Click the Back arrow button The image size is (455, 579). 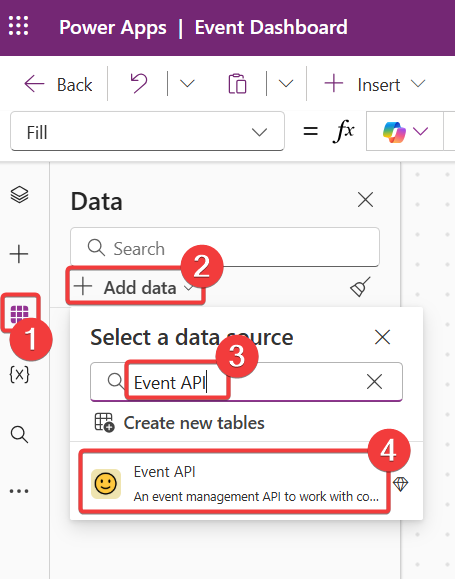point(58,85)
